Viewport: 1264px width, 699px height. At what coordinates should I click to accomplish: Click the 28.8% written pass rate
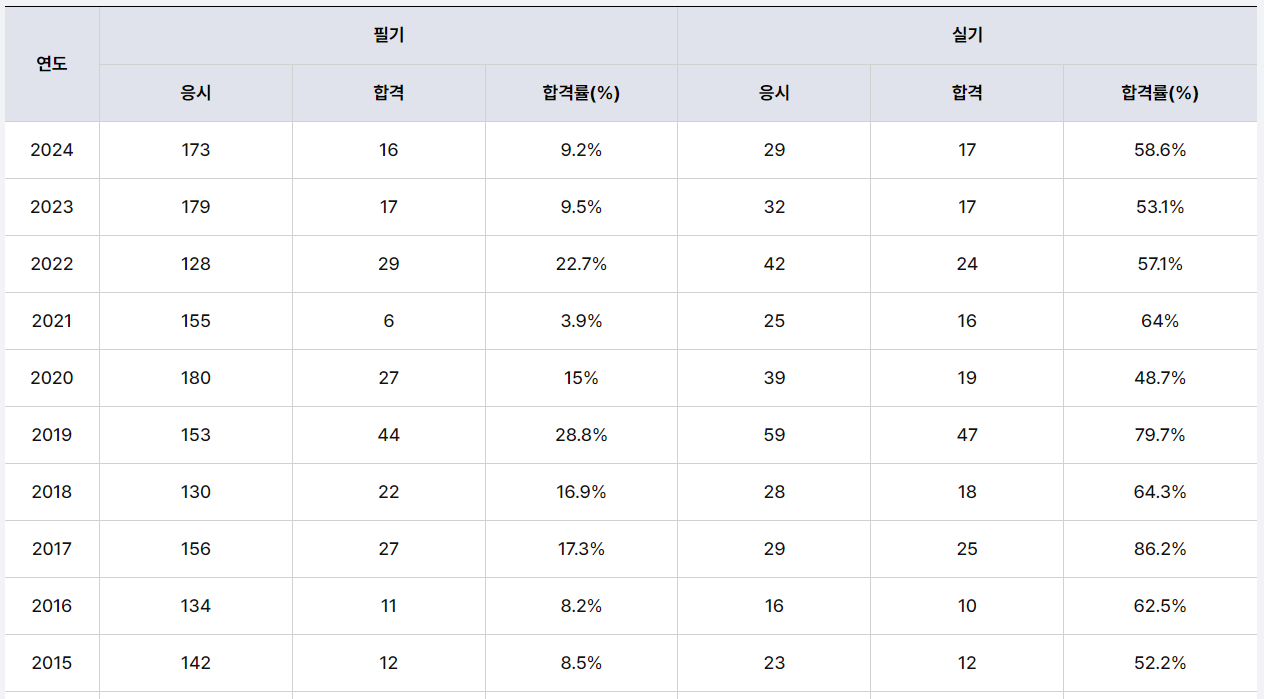[581, 435]
